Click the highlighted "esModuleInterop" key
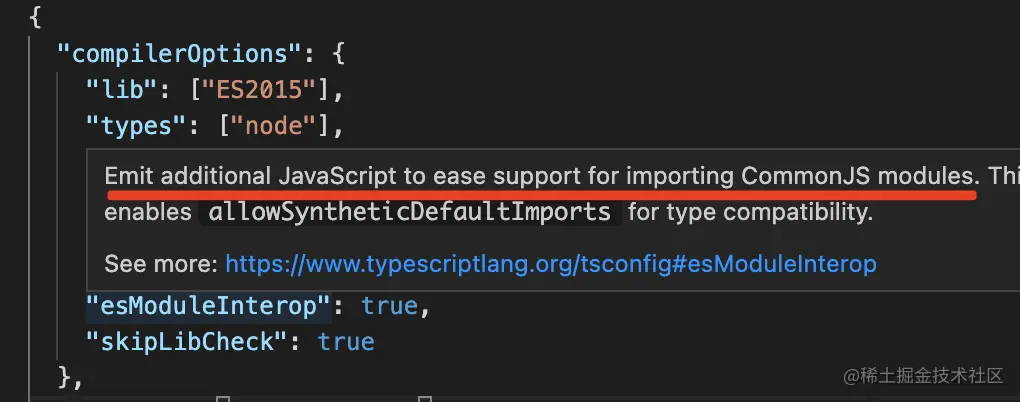This screenshot has width=1020, height=402. pyautogui.click(x=209, y=306)
